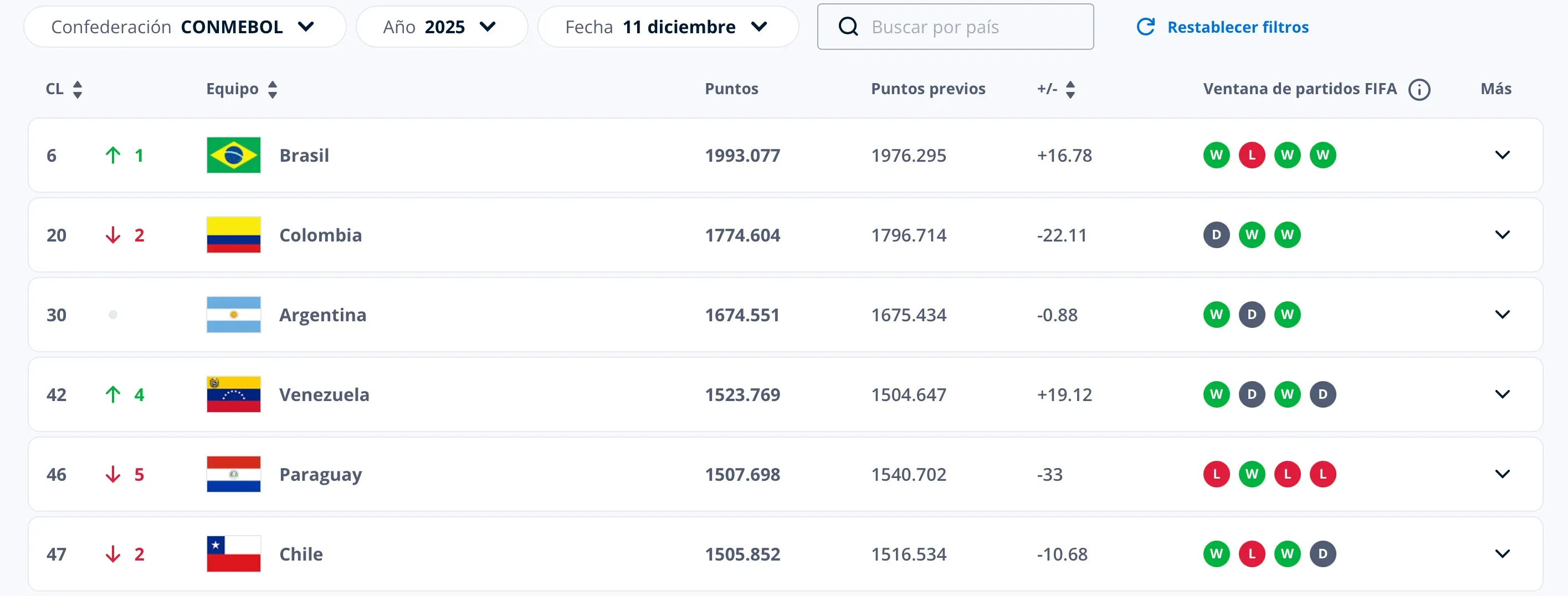Click the search magnifier icon
Viewport: 1568px width, 596px height.
click(x=848, y=27)
